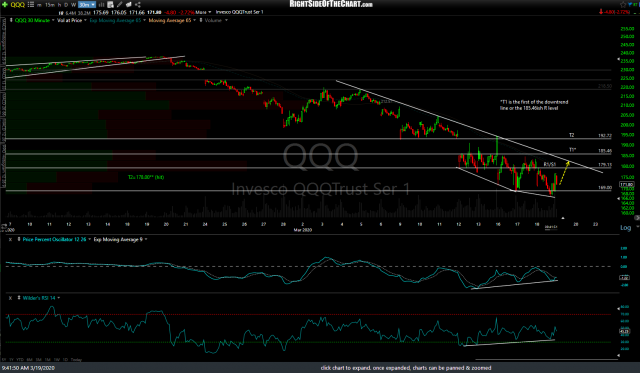
Task: Click the QQQ ticker symbol field
Action: (x=18, y=4)
